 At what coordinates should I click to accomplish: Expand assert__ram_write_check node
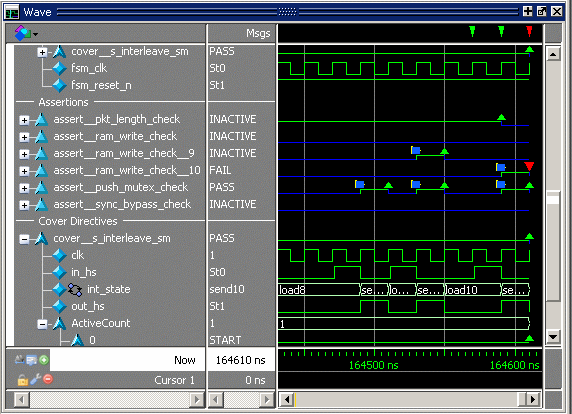(24, 137)
